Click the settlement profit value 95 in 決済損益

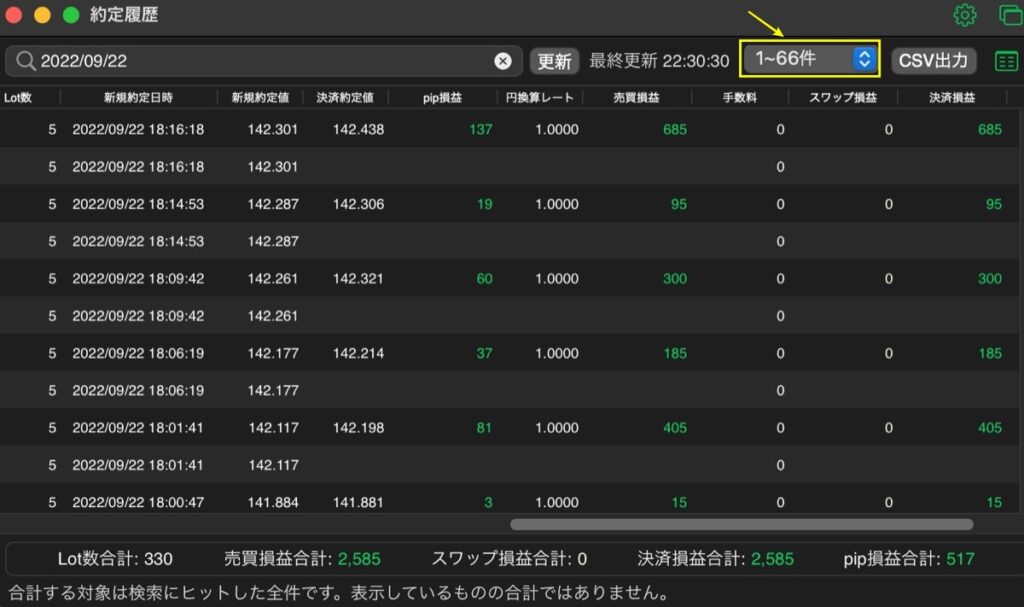(993, 204)
